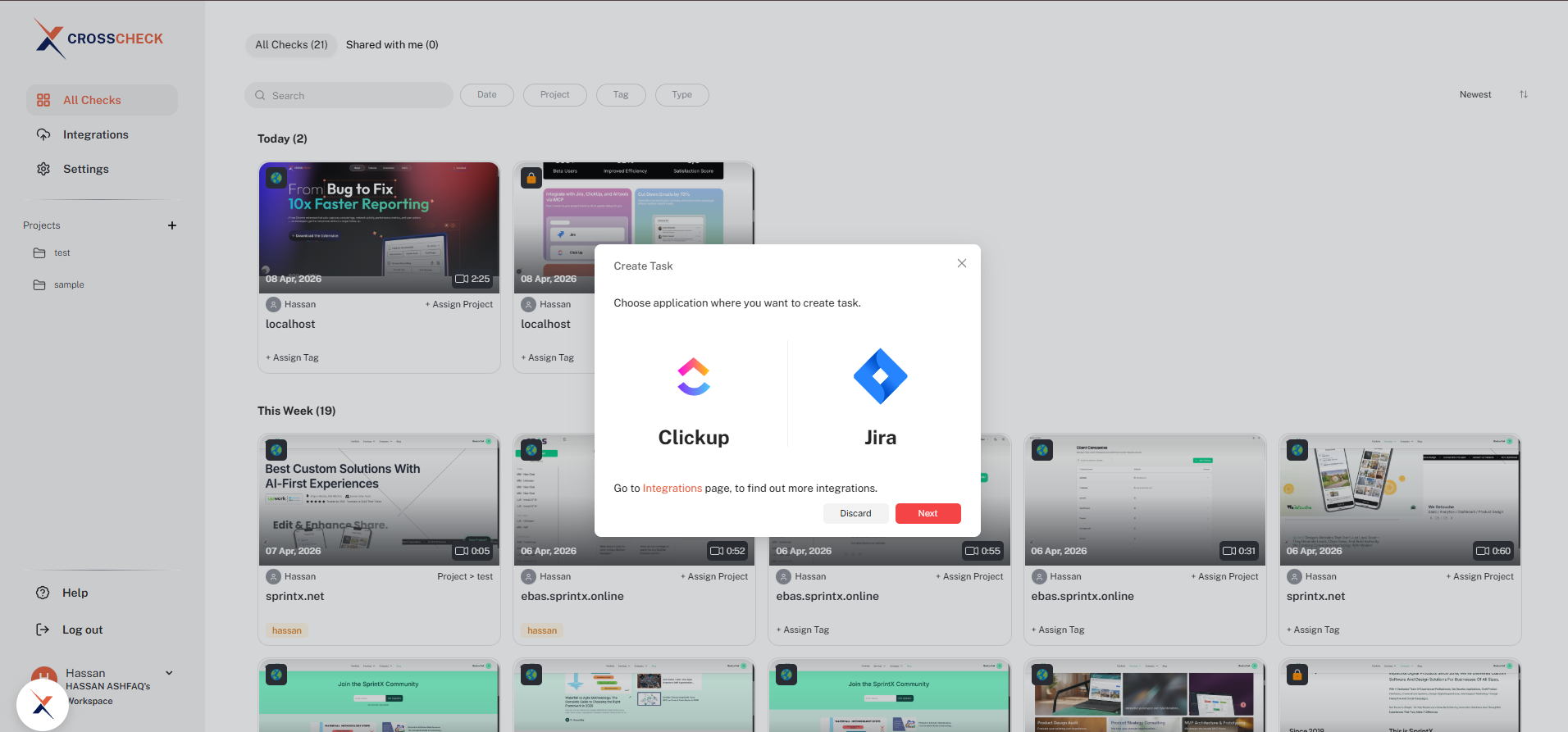This screenshot has height=732, width=1568.
Task: Click the Crosscheck logo
Action: [x=98, y=39]
